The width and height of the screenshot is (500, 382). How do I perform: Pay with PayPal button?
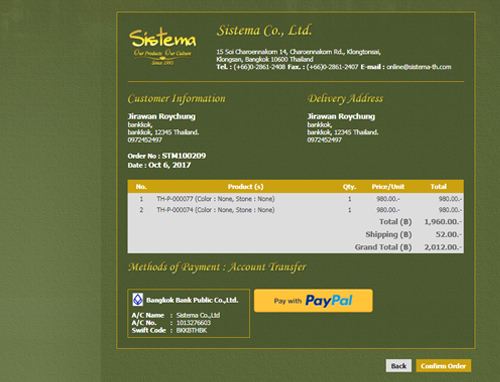click(313, 301)
